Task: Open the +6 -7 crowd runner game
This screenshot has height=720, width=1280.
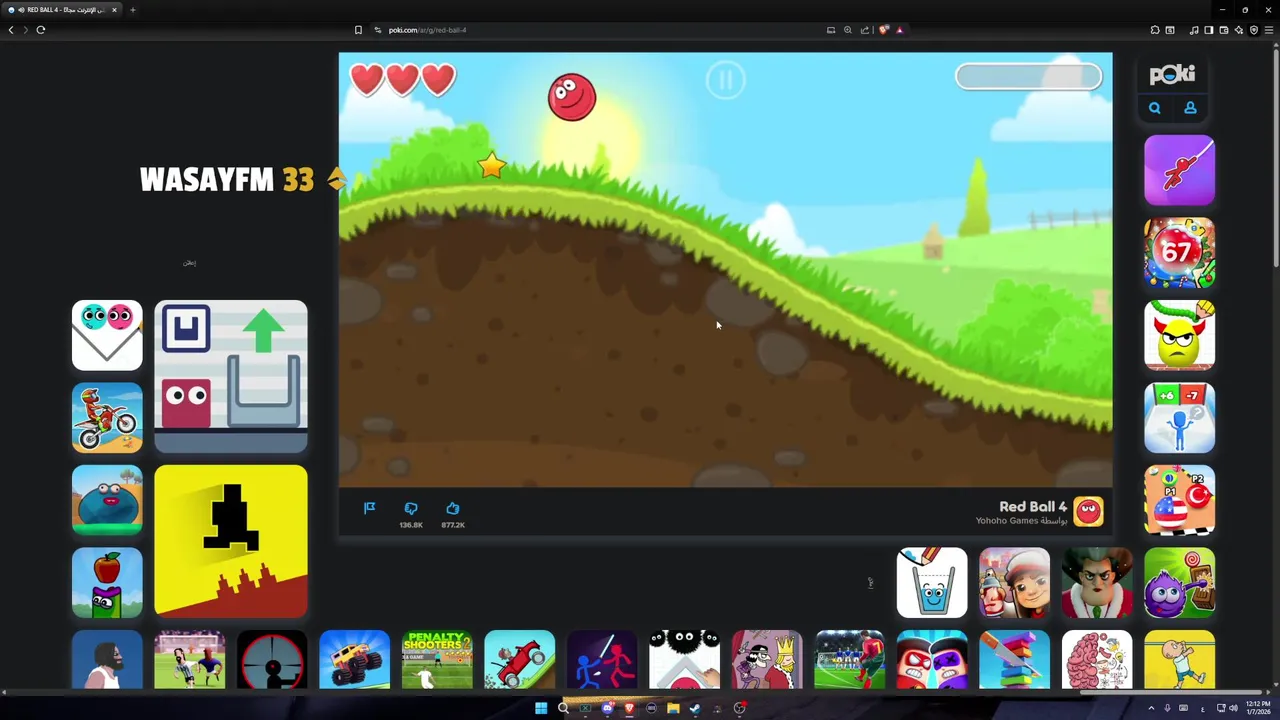Action: [x=1180, y=418]
